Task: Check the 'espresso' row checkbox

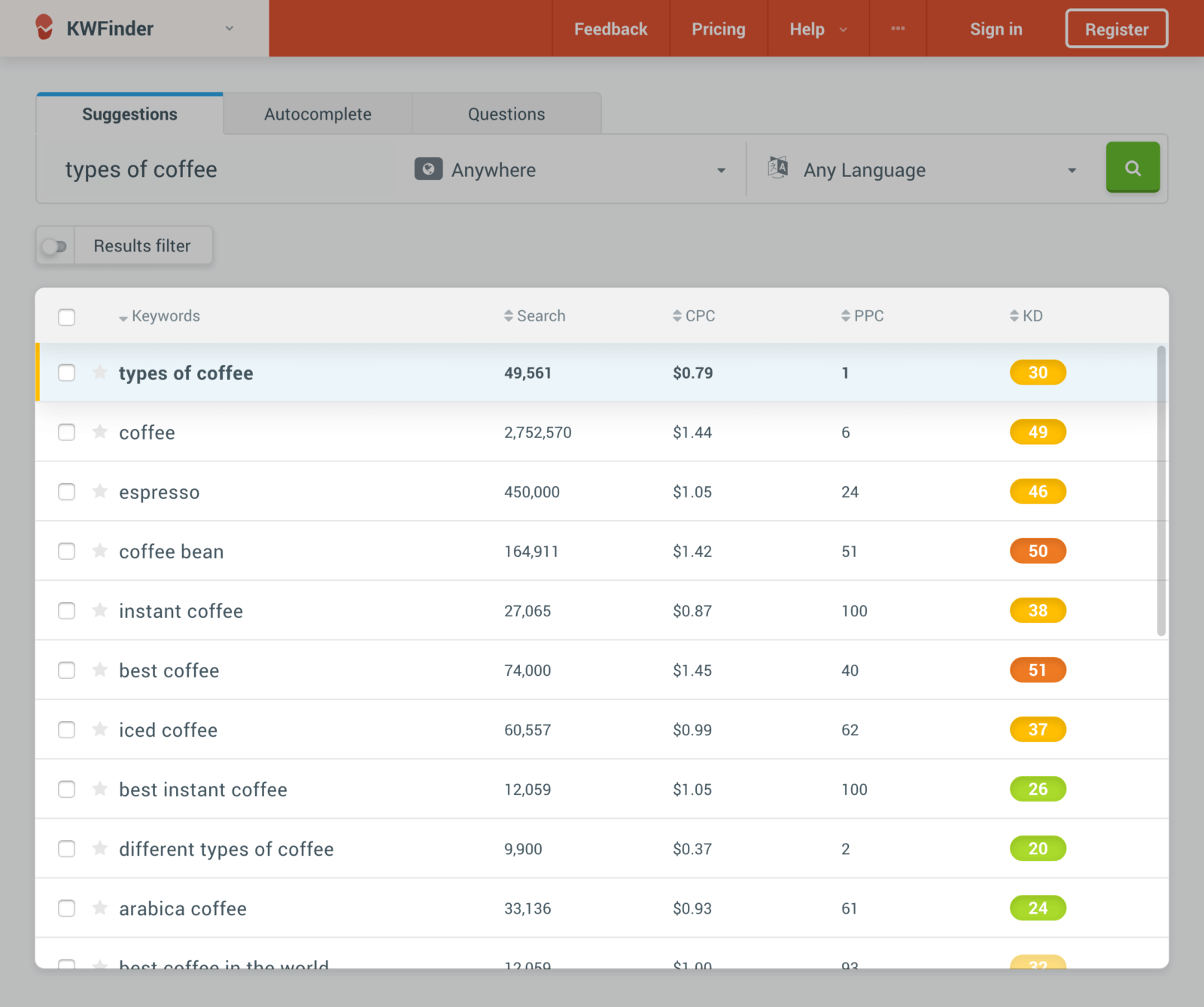Action: coord(67,491)
